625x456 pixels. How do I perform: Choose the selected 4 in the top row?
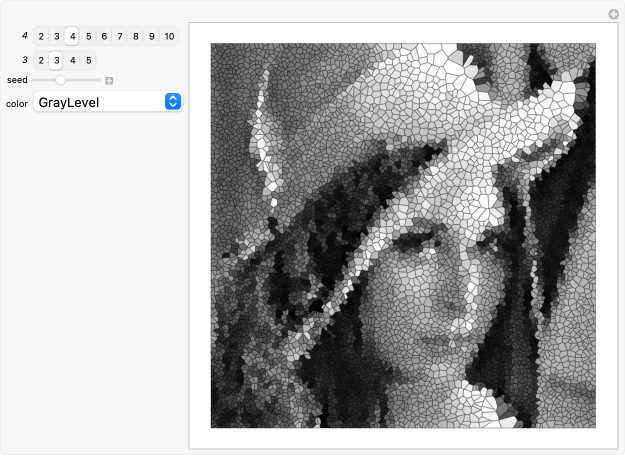72,37
